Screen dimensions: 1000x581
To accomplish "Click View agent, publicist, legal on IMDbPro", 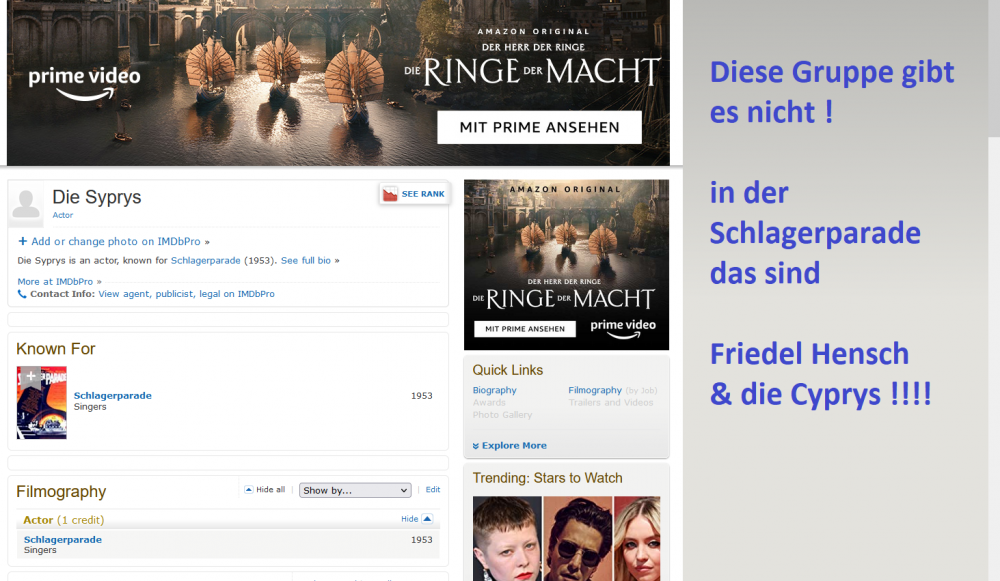I will pos(186,294).
